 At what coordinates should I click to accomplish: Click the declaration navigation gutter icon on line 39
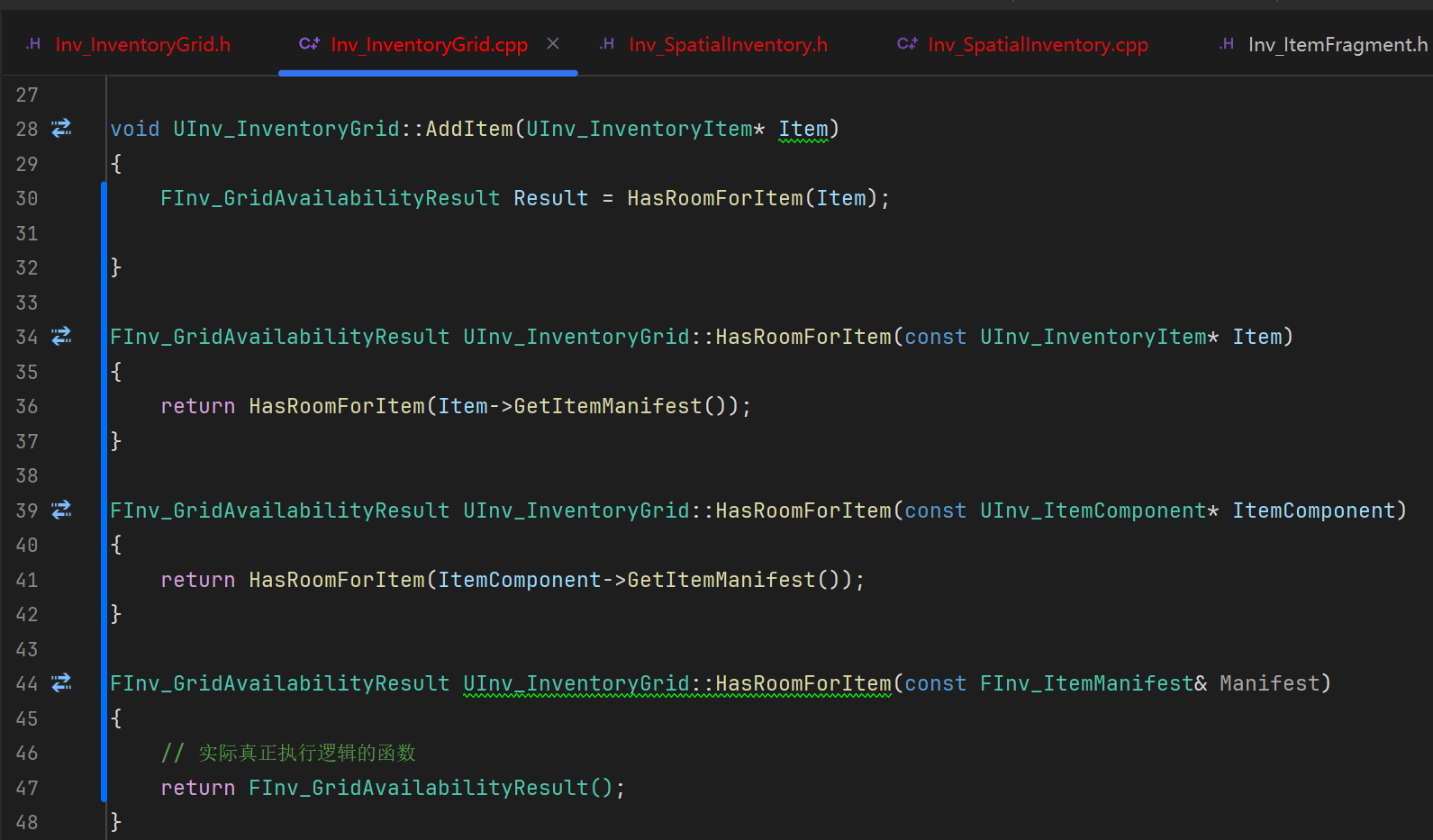[61, 510]
